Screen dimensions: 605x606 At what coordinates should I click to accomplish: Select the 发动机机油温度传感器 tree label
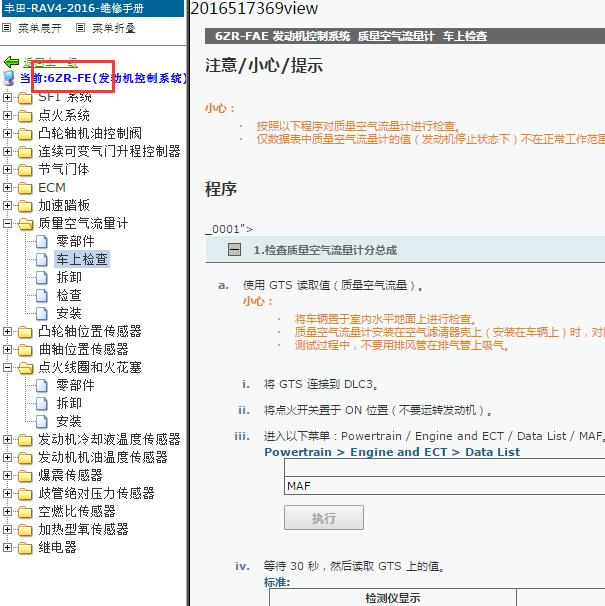click(103, 457)
